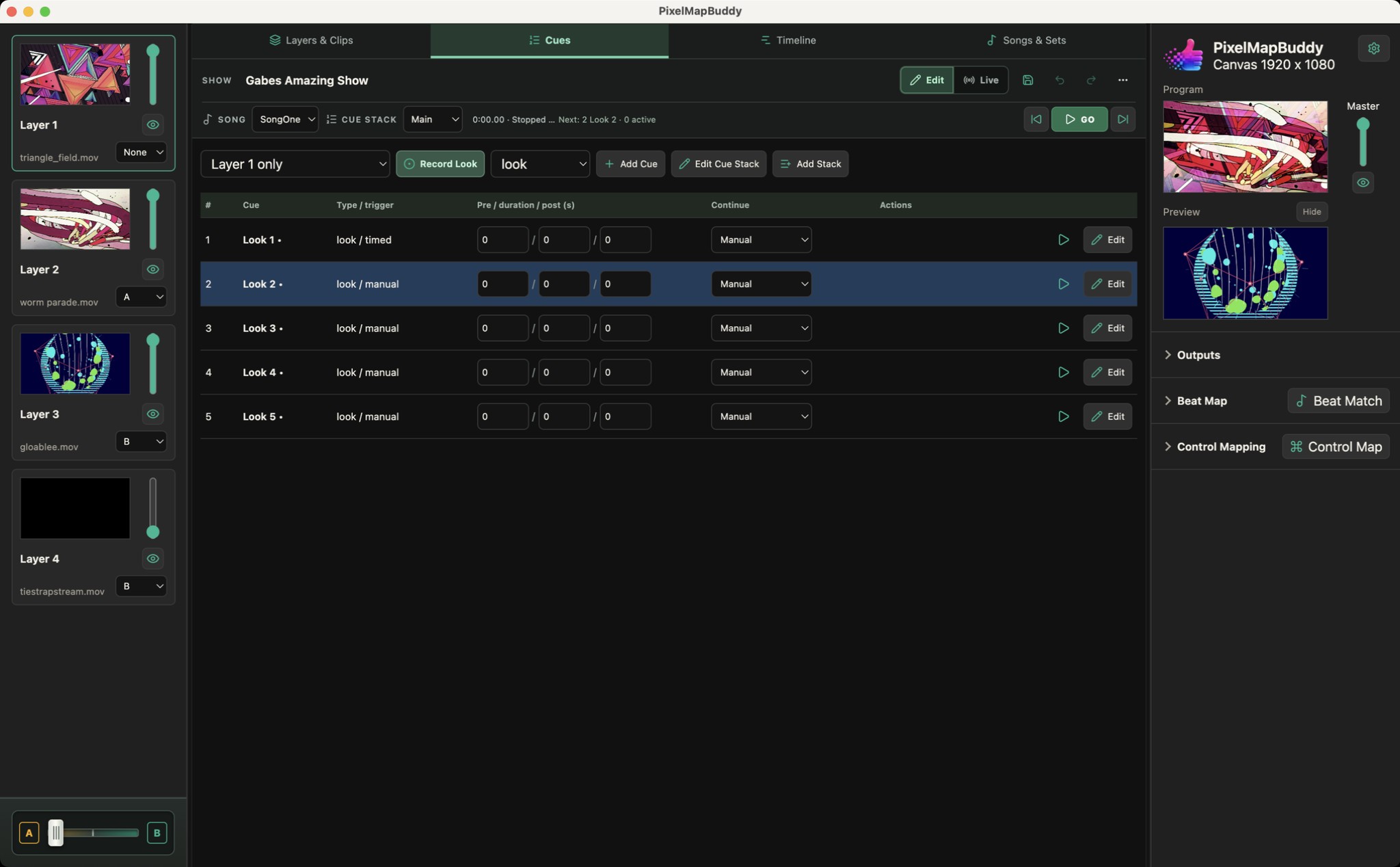The width and height of the screenshot is (1400, 867).
Task: Toggle Layer 3 visibility eye
Action: [152, 414]
